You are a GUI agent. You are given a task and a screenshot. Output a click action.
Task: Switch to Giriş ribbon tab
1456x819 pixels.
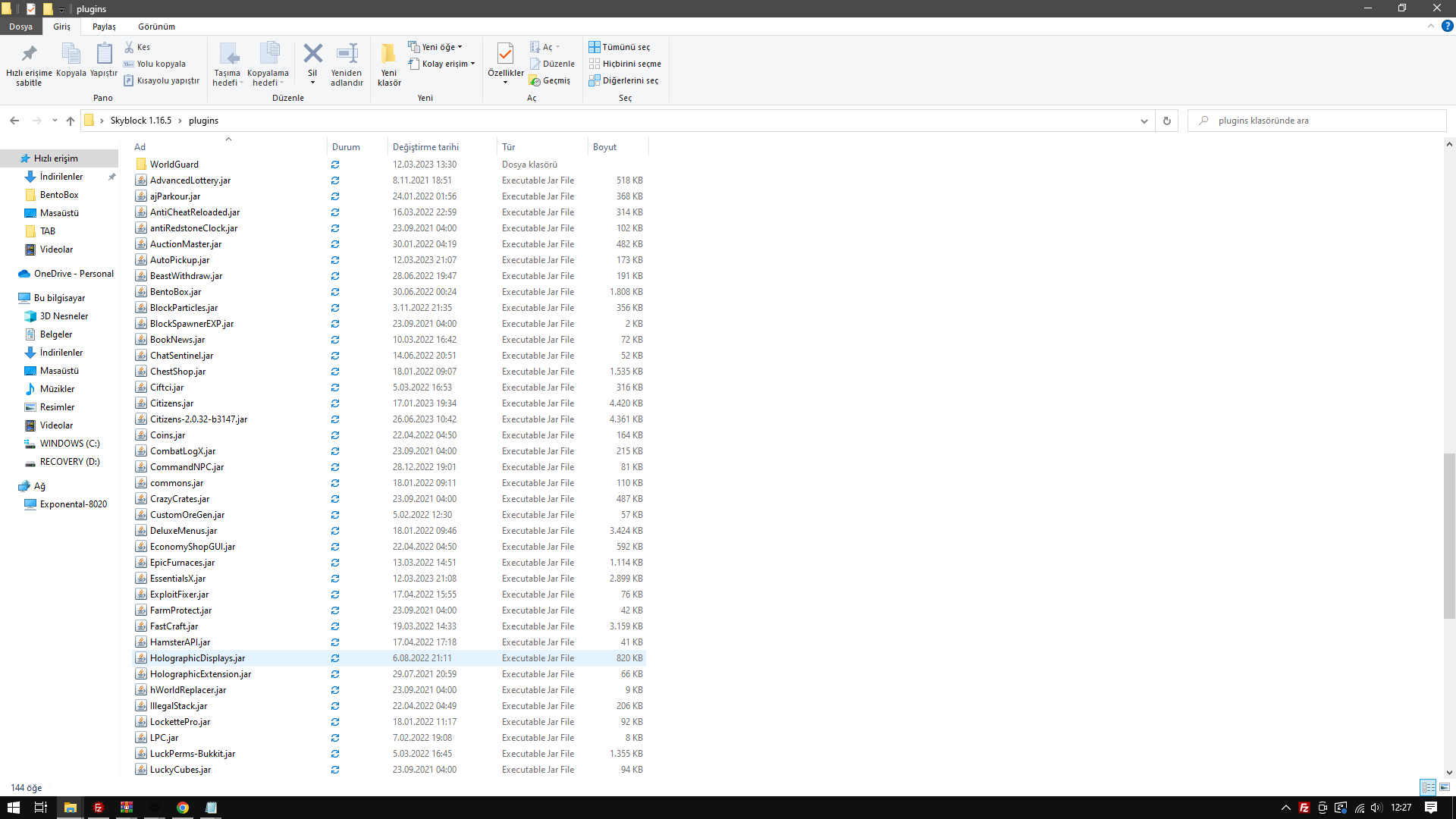point(61,27)
